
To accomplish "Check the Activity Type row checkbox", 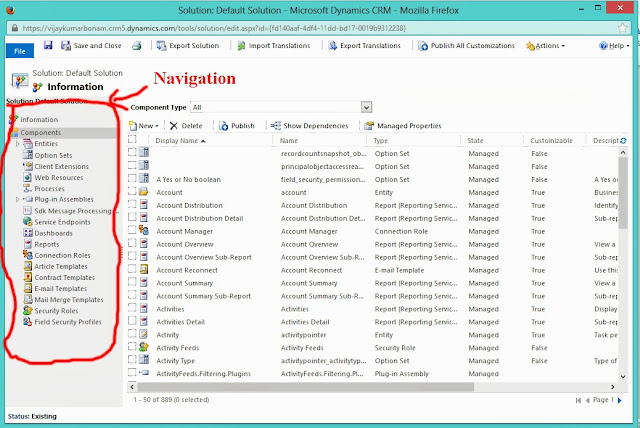I will (132, 359).
